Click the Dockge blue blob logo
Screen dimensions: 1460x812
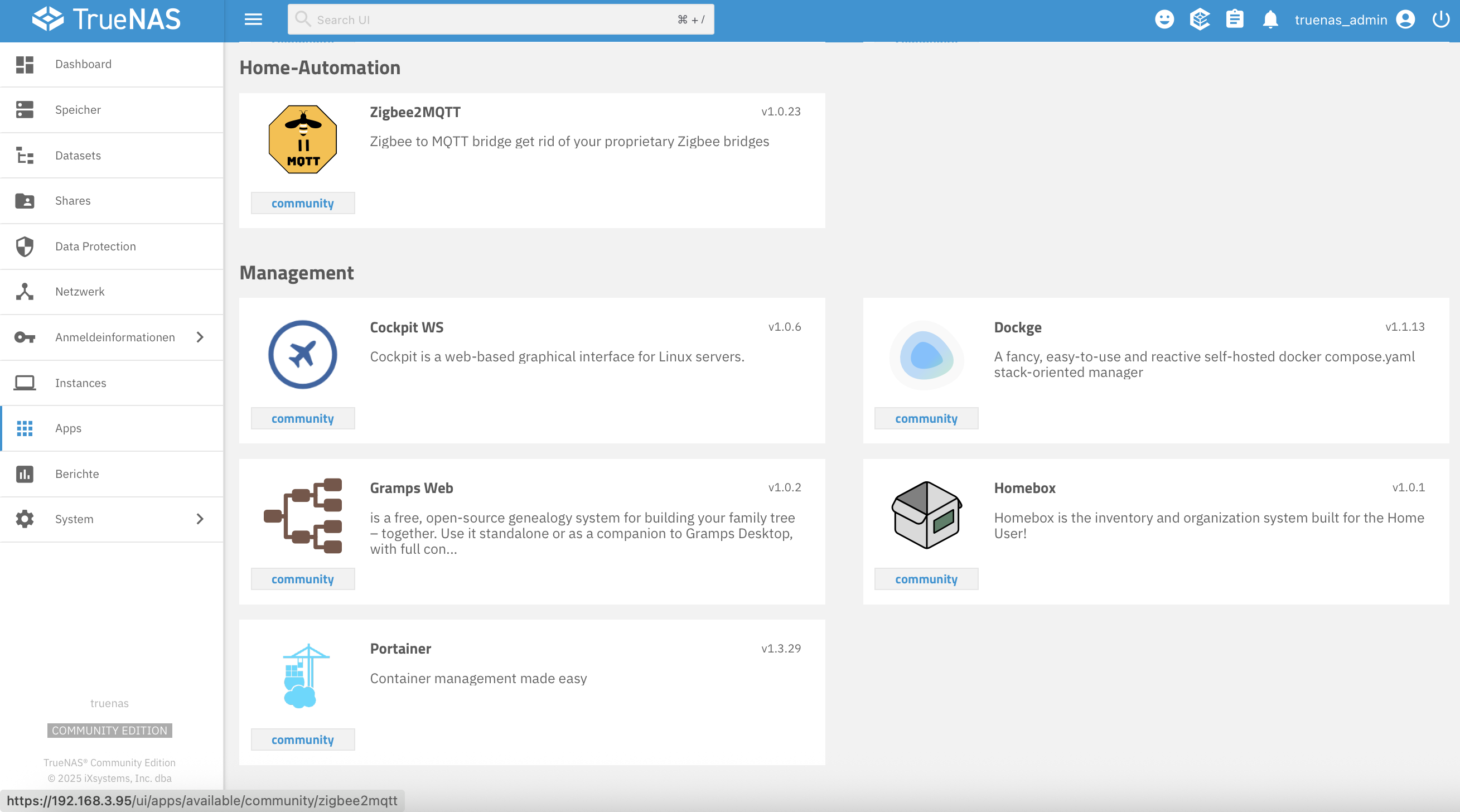click(x=926, y=355)
